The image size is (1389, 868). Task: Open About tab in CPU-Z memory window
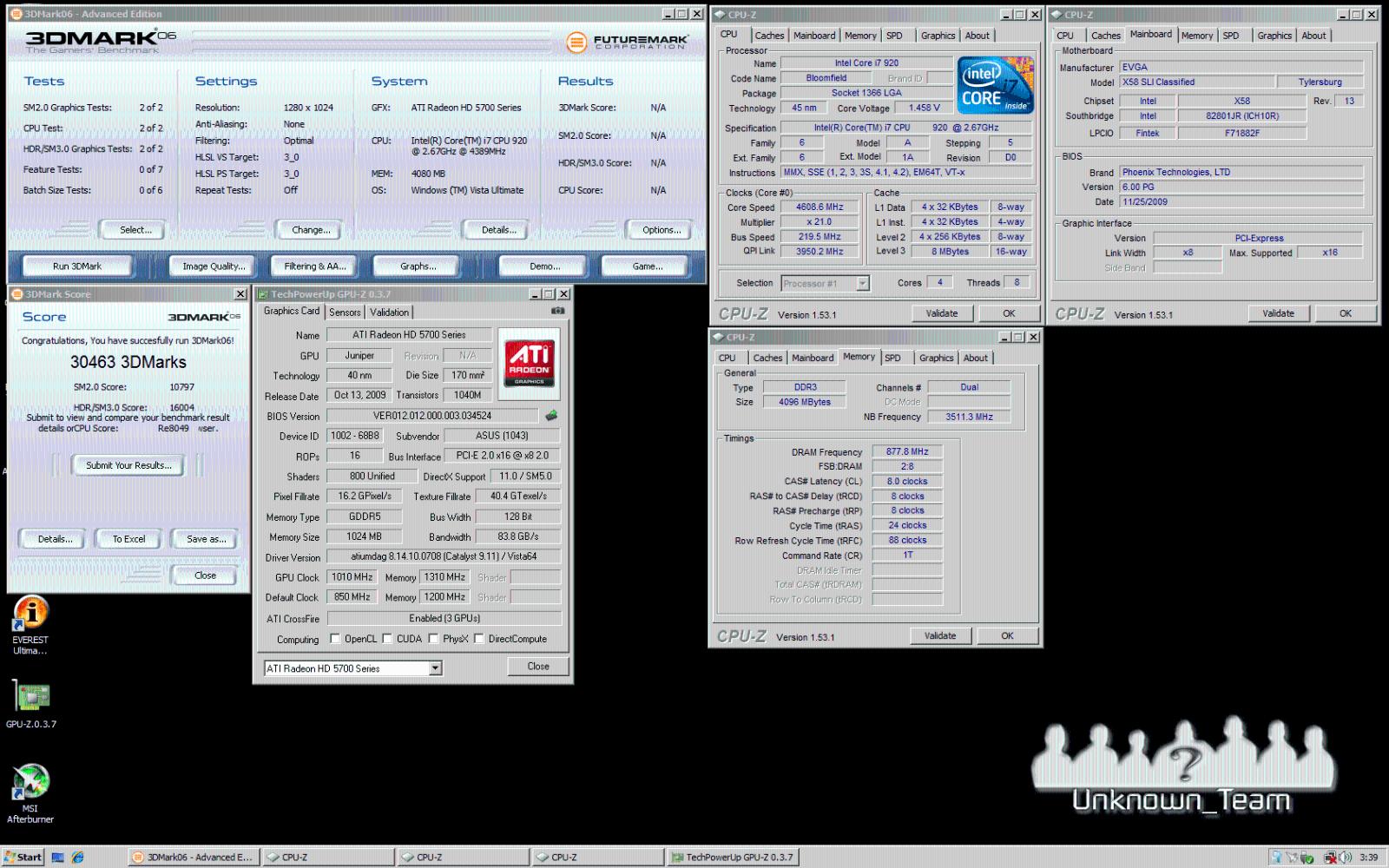(976, 358)
